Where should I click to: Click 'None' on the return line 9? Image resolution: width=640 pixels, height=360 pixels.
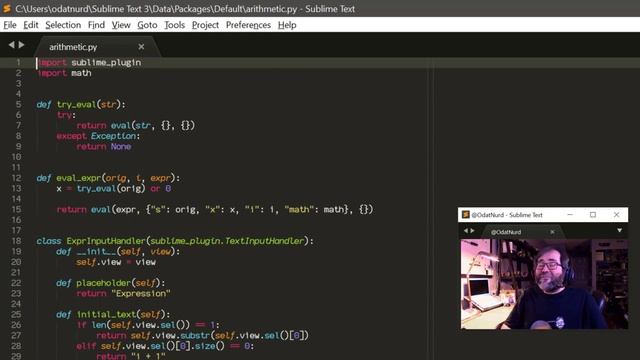point(121,147)
